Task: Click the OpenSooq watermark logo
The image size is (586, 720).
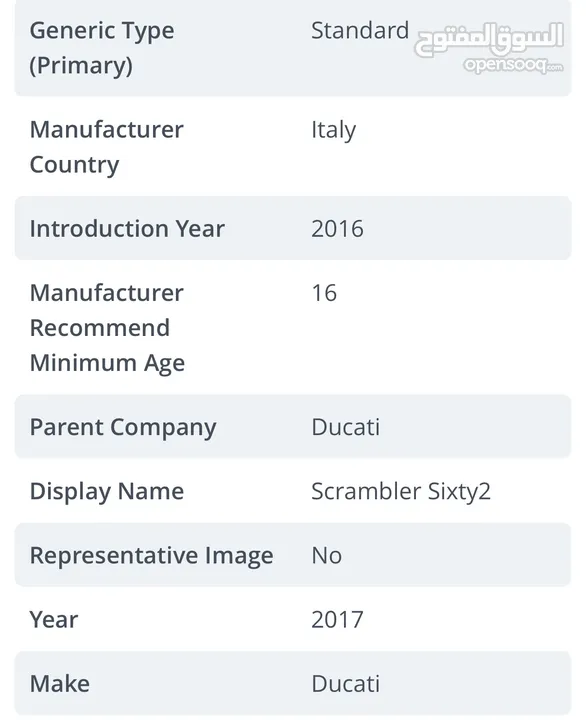Action: [x=489, y=47]
